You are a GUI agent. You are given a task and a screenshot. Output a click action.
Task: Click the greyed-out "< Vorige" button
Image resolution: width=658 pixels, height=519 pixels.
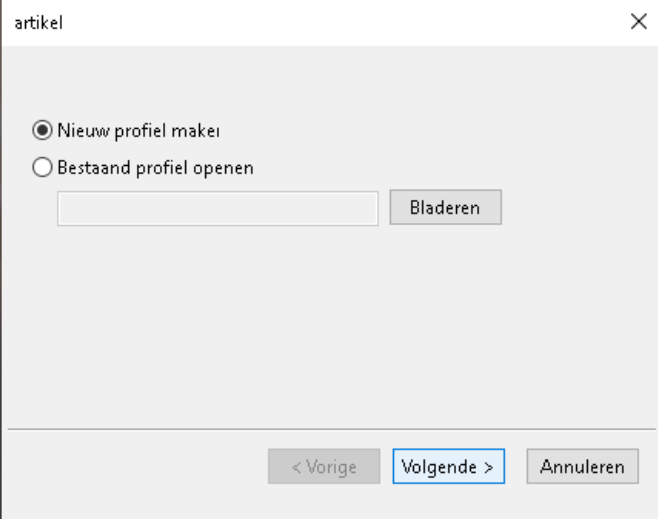[324, 467]
